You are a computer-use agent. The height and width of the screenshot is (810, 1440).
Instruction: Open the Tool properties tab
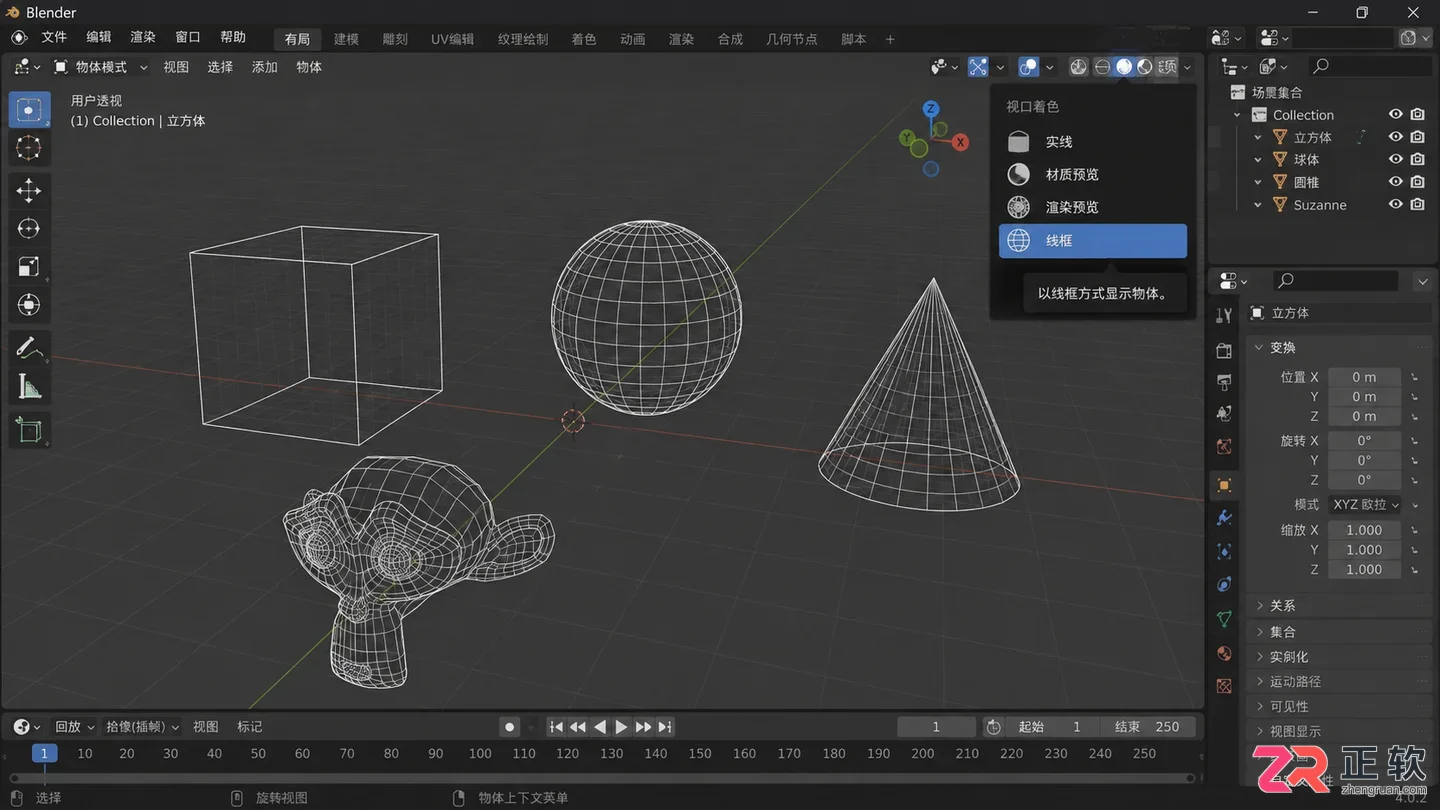(1224, 316)
